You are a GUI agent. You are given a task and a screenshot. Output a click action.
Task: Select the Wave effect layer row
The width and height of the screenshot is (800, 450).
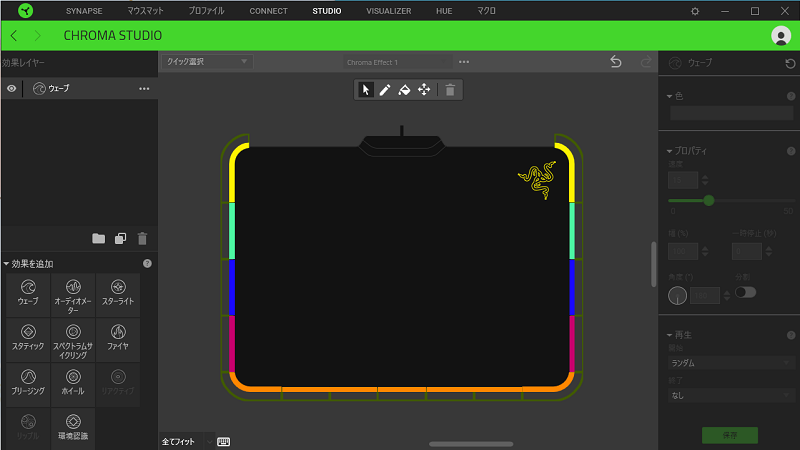(79, 89)
